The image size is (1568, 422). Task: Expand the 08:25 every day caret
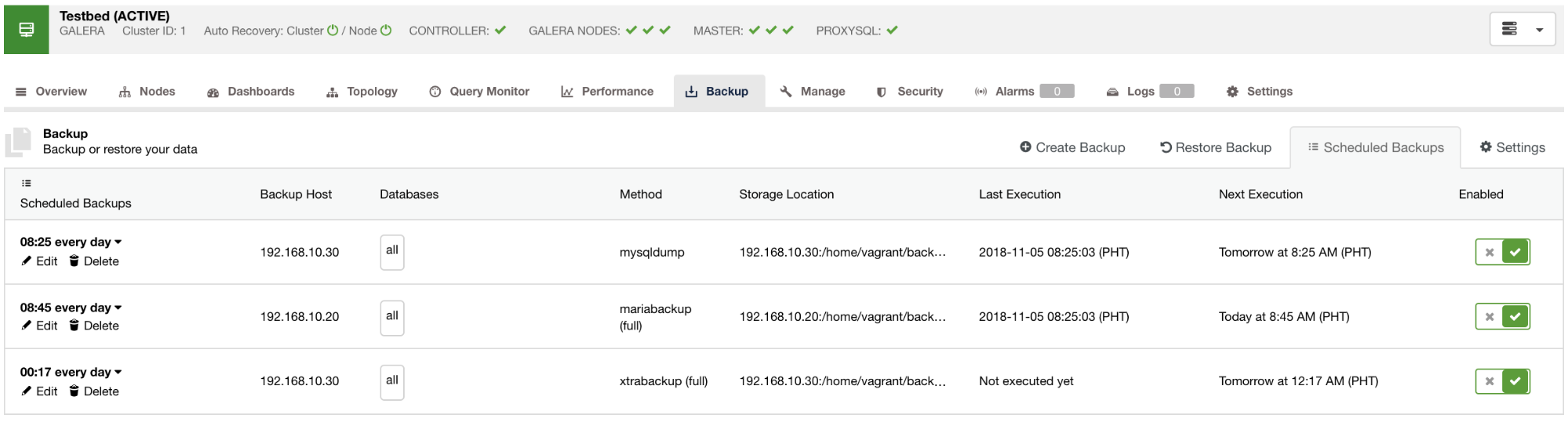pos(118,242)
